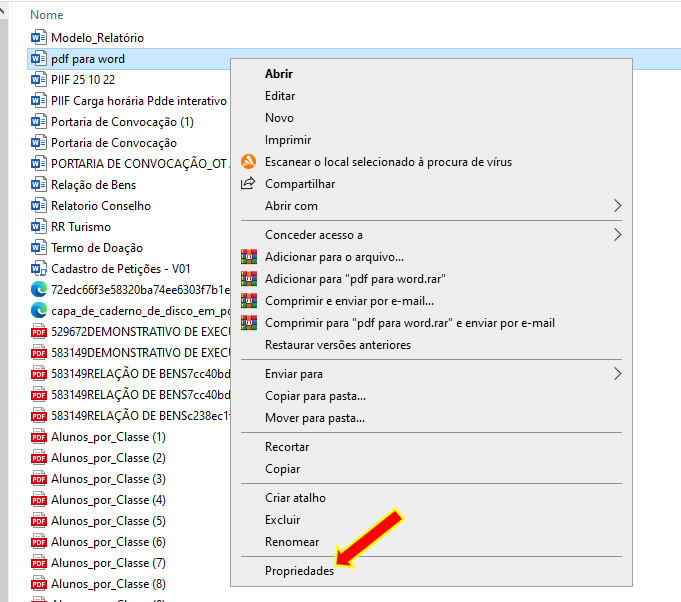
Task: Click WinRAR icon beside Comprimir e enviar por e-mail...
Action: pyautogui.click(x=249, y=301)
